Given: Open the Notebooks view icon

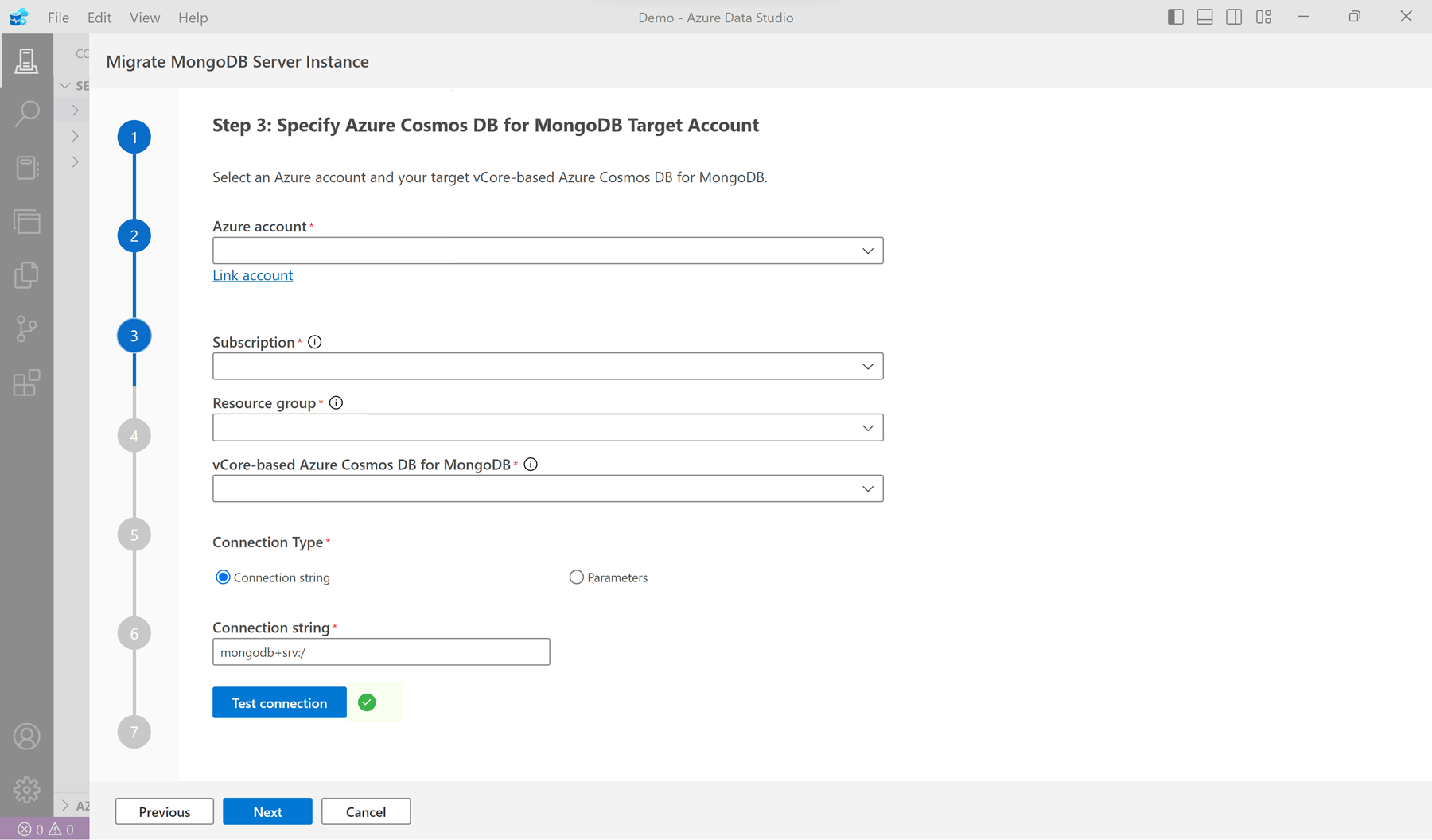Looking at the screenshot, I should (27, 167).
